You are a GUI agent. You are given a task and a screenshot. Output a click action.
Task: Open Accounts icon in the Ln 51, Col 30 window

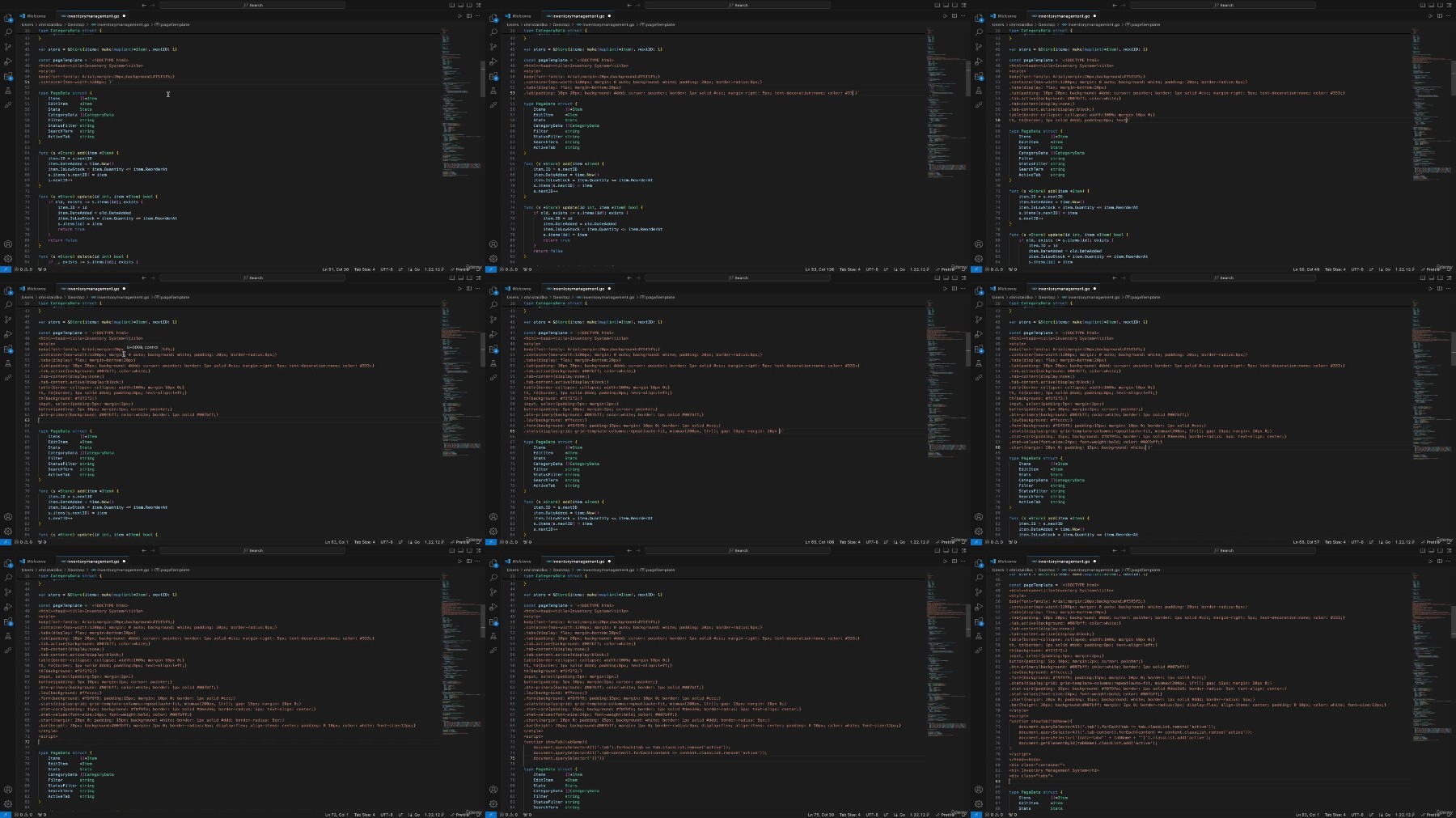click(8, 244)
